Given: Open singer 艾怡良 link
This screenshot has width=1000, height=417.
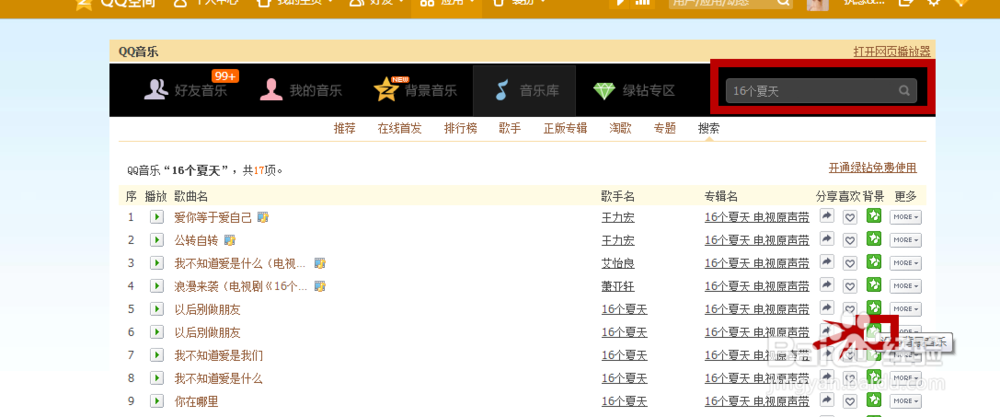Looking at the screenshot, I should click(x=618, y=263).
